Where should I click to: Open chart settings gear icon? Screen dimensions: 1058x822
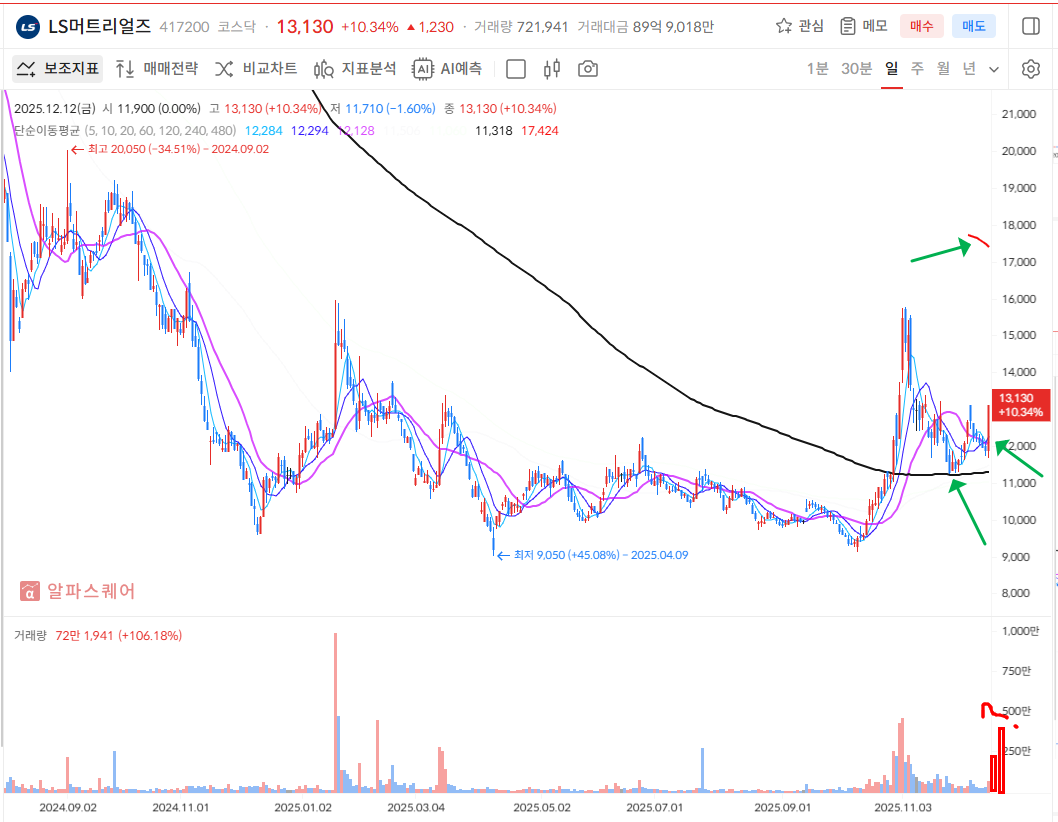point(1030,69)
